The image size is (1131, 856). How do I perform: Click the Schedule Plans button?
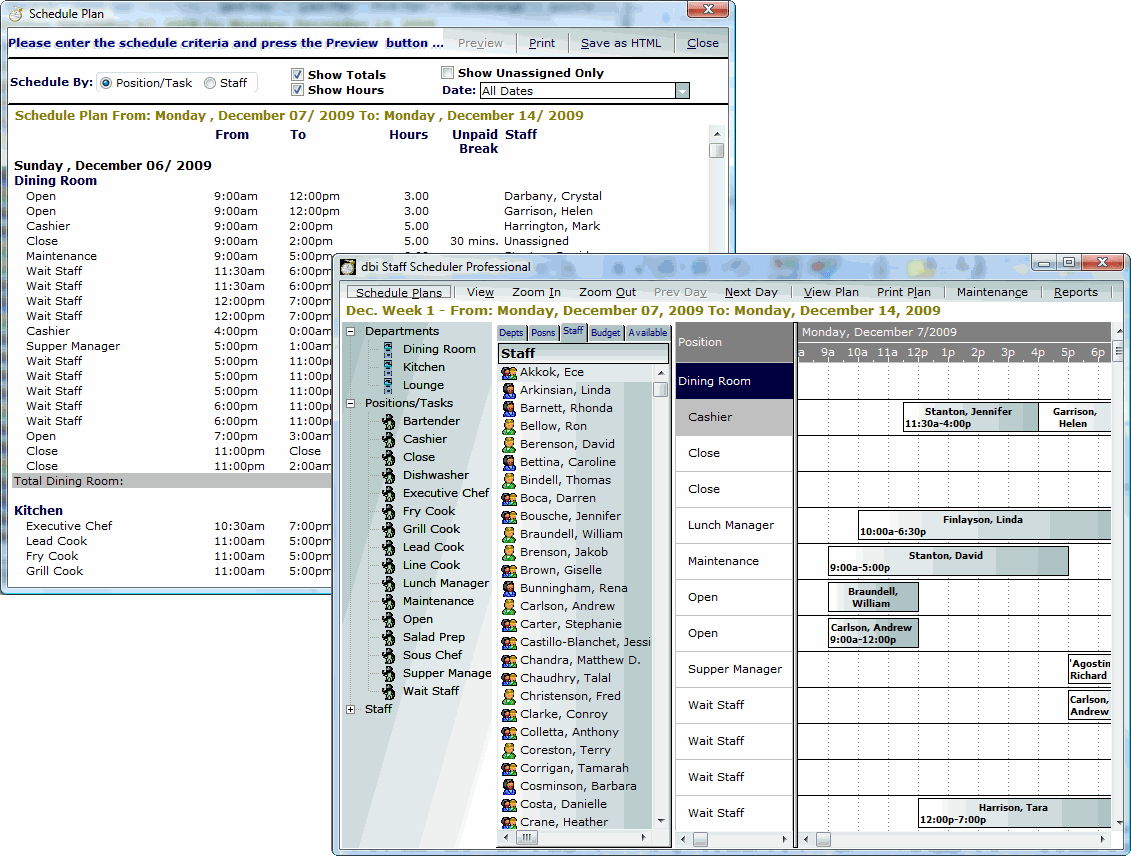pyautogui.click(x=399, y=292)
